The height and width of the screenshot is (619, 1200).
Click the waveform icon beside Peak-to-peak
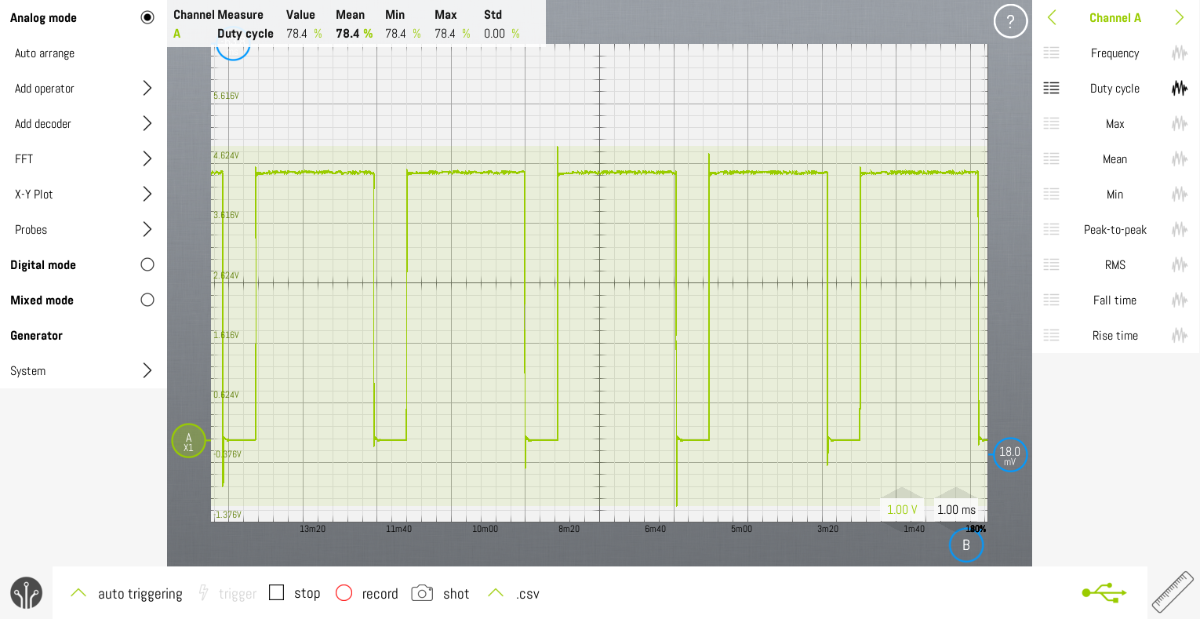(1180, 229)
